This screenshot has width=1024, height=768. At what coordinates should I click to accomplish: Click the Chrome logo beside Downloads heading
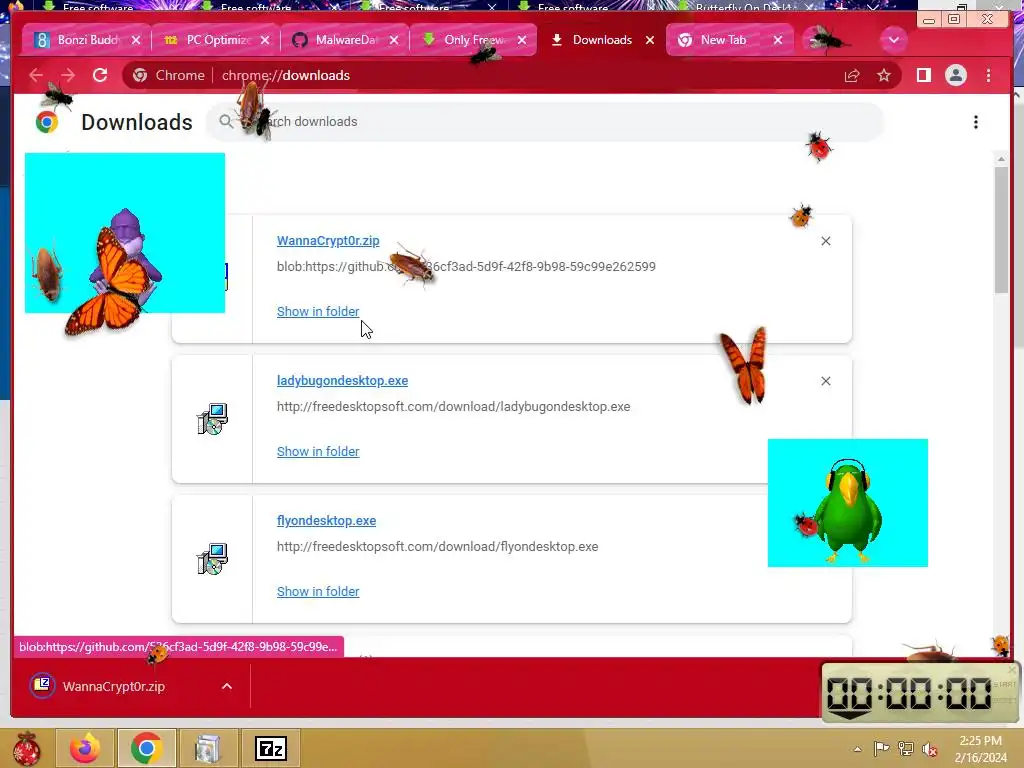[47, 122]
